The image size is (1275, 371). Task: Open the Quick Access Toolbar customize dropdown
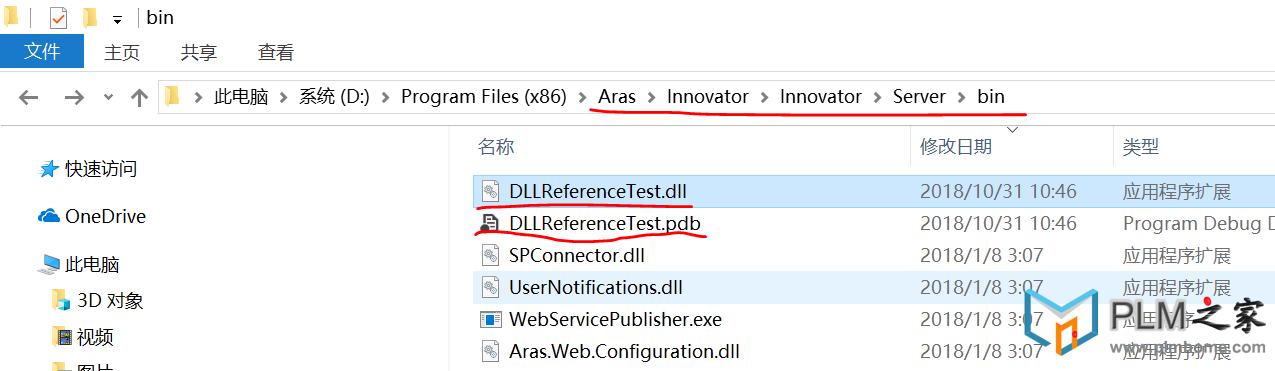117,19
